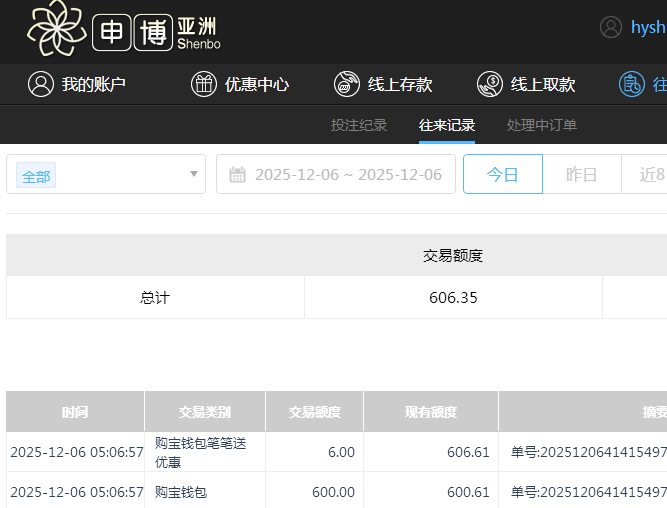Click the 线上存款 deposit icon
This screenshot has height=508, width=667.
pyautogui.click(x=347, y=84)
